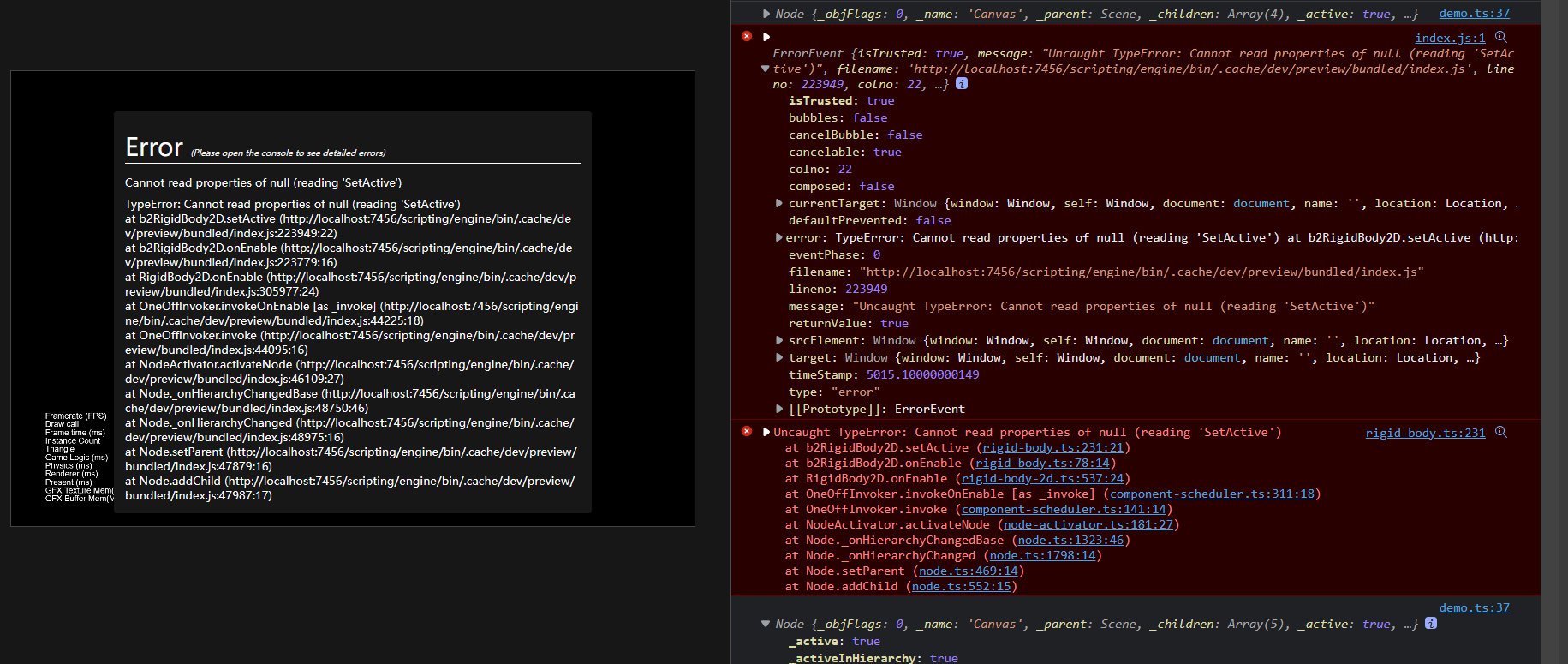The image size is (1568, 664).
Task: Select the 'timeStamp: 5015.10000000149' line
Action: pyautogui.click(x=884, y=374)
